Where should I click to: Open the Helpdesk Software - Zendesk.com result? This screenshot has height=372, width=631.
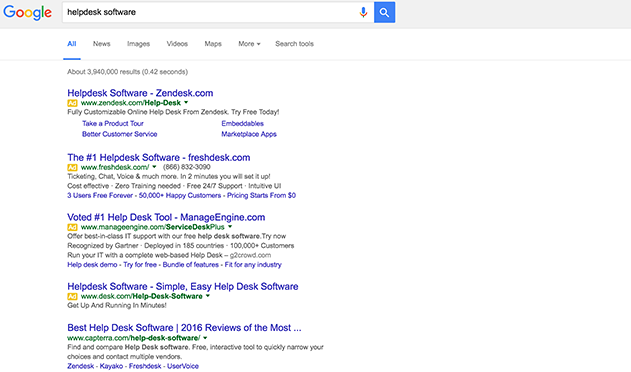[140, 93]
